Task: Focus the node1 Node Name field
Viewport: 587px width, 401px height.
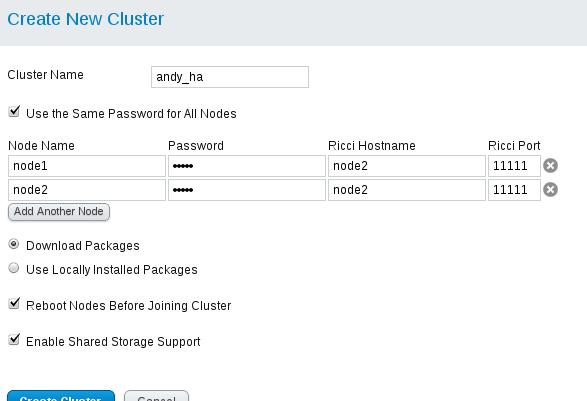Action: point(87,166)
